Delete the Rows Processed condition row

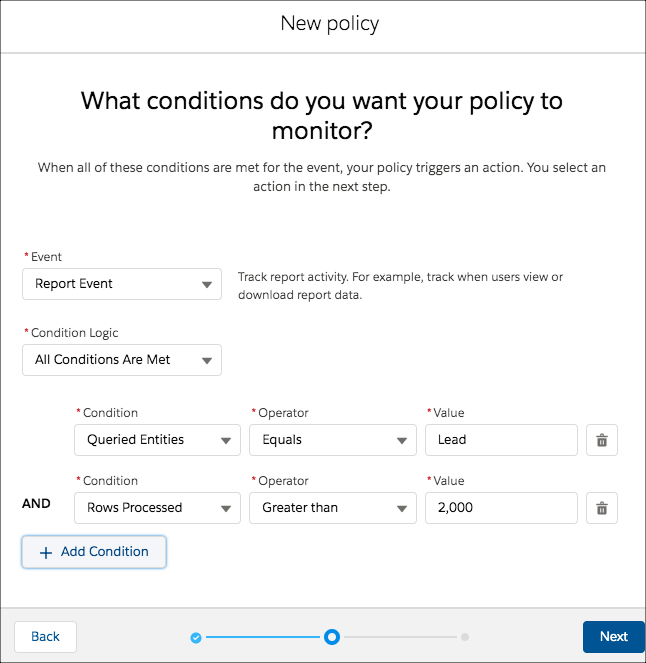[x=602, y=508]
